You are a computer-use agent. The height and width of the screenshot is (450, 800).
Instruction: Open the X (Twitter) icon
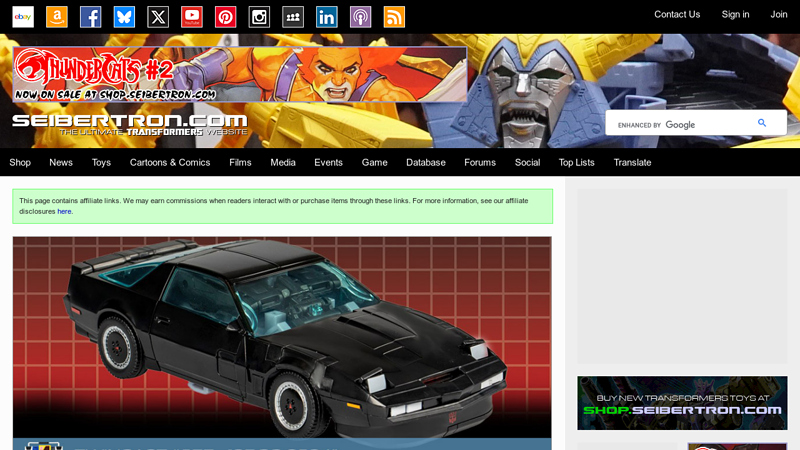pyautogui.click(x=158, y=17)
